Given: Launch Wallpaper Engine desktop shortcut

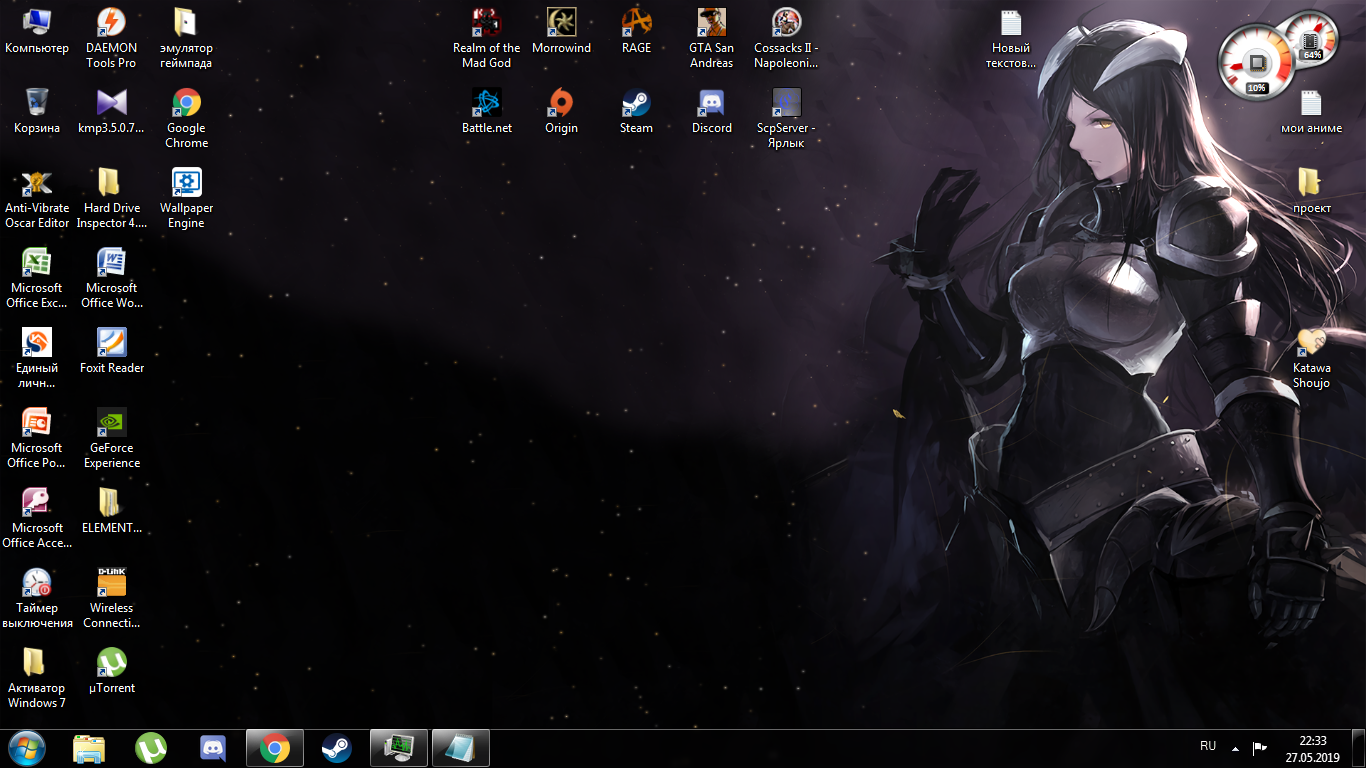Looking at the screenshot, I should click(x=186, y=198).
